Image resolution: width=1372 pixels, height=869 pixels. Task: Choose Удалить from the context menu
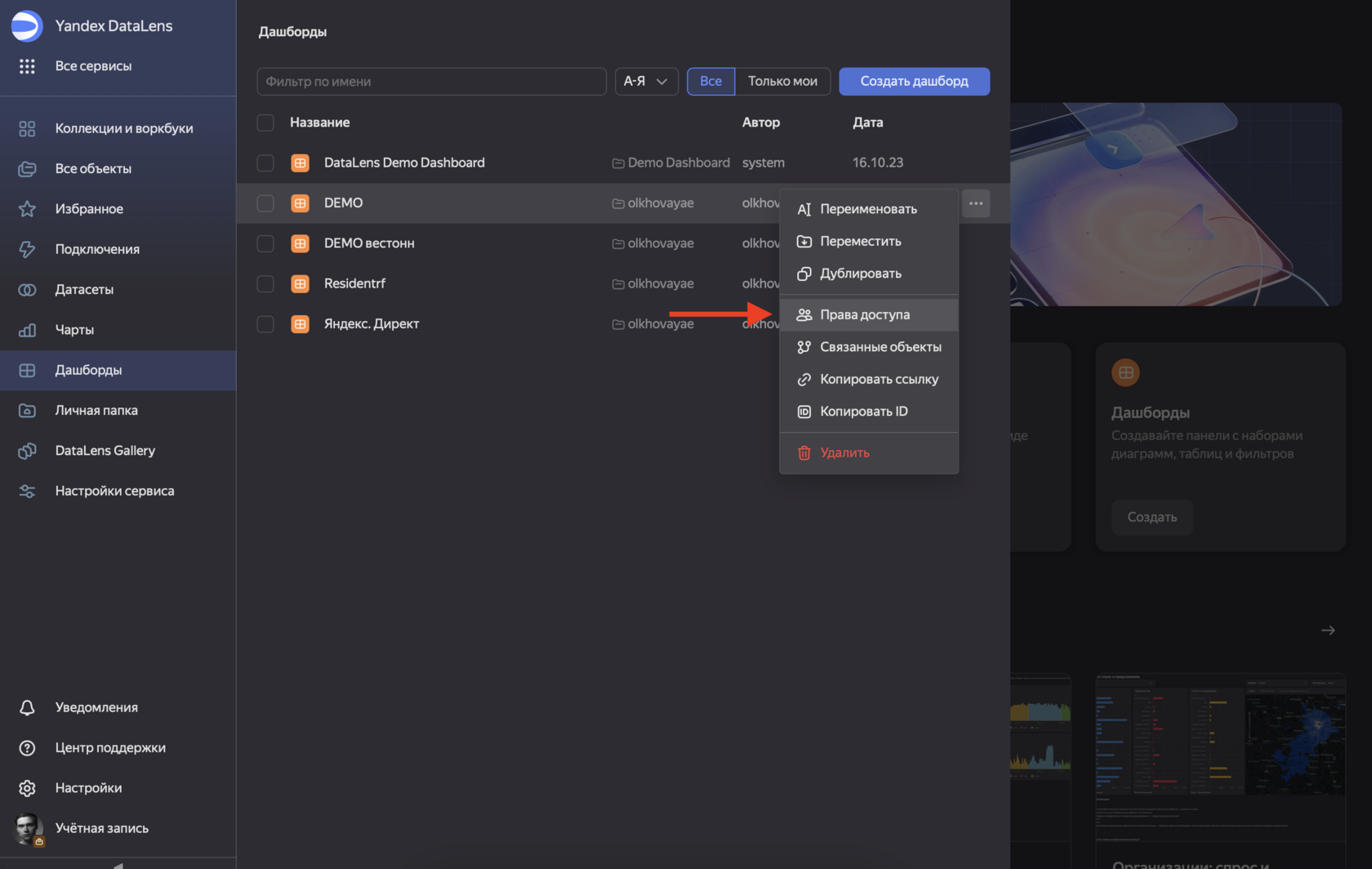click(869, 452)
